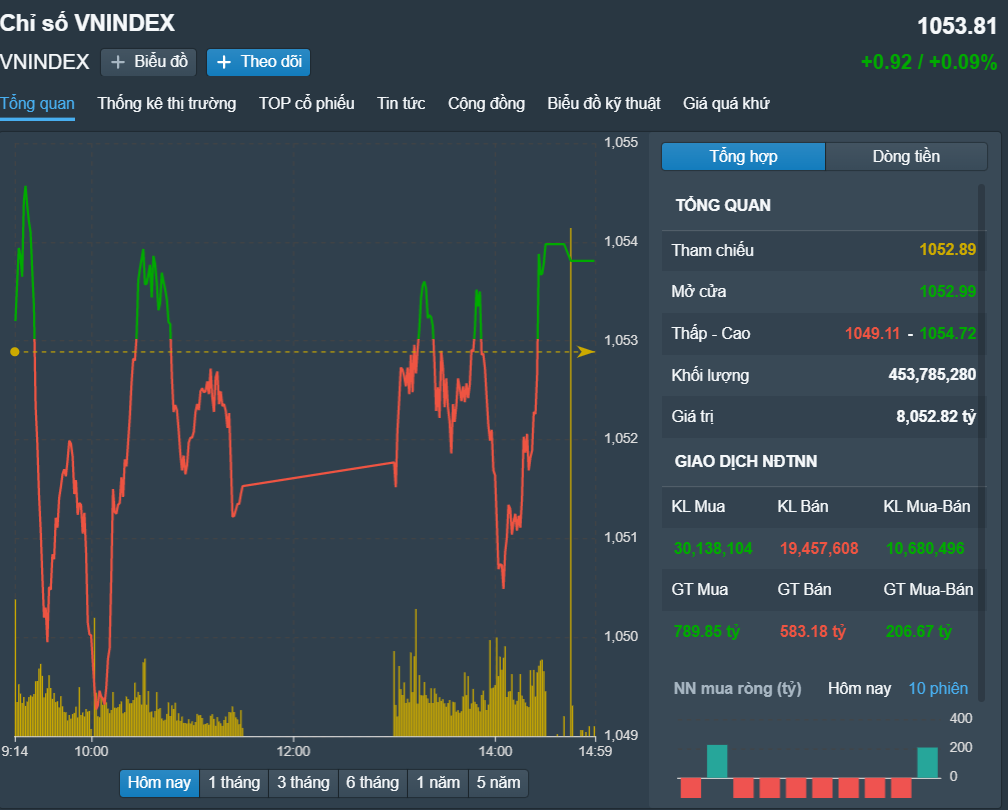Show the 1 năm chart range
Screen dimensions: 1008x810
[438, 782]
